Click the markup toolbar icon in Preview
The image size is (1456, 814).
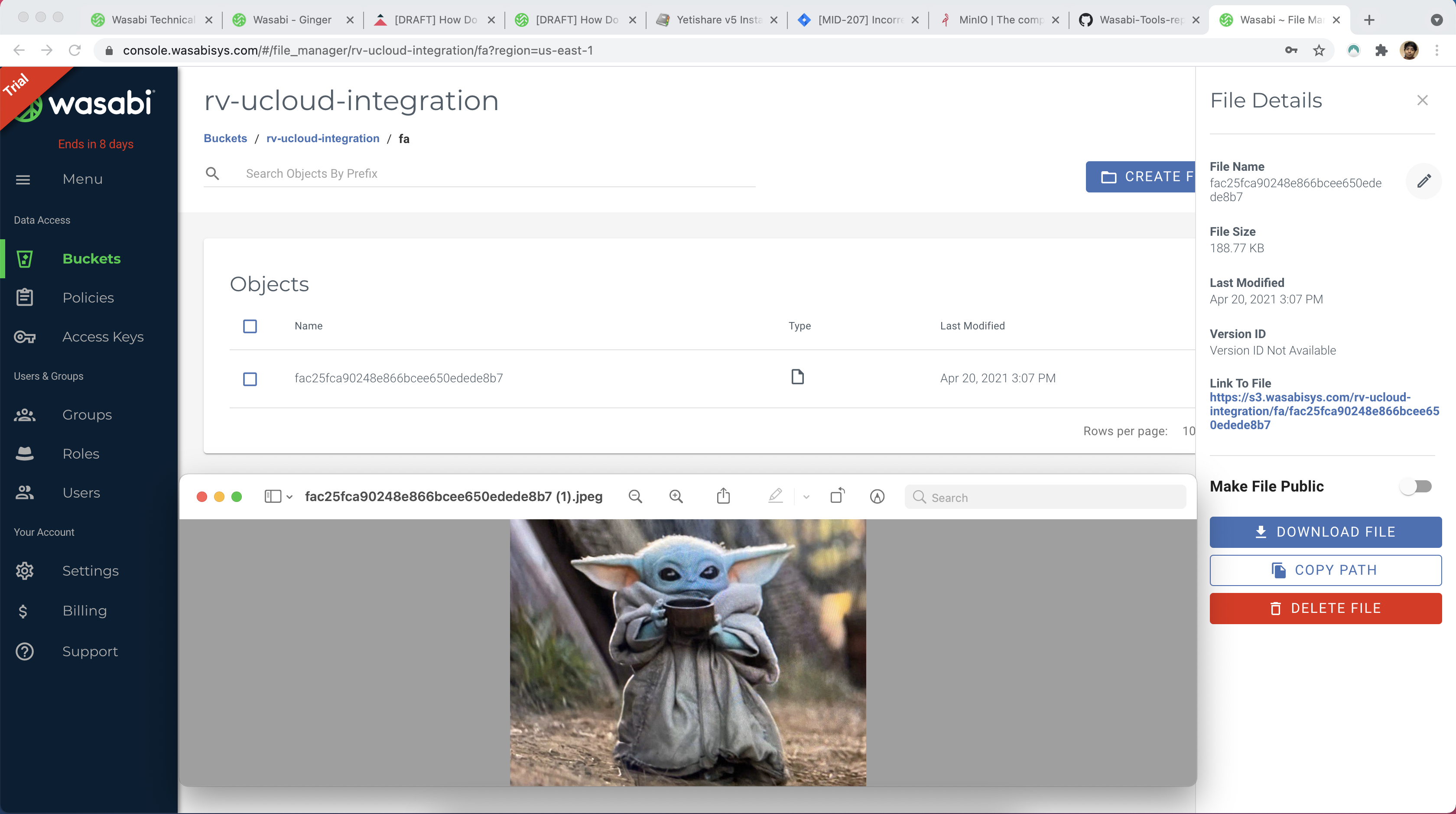pyautogui.click(x=877, y=497)
